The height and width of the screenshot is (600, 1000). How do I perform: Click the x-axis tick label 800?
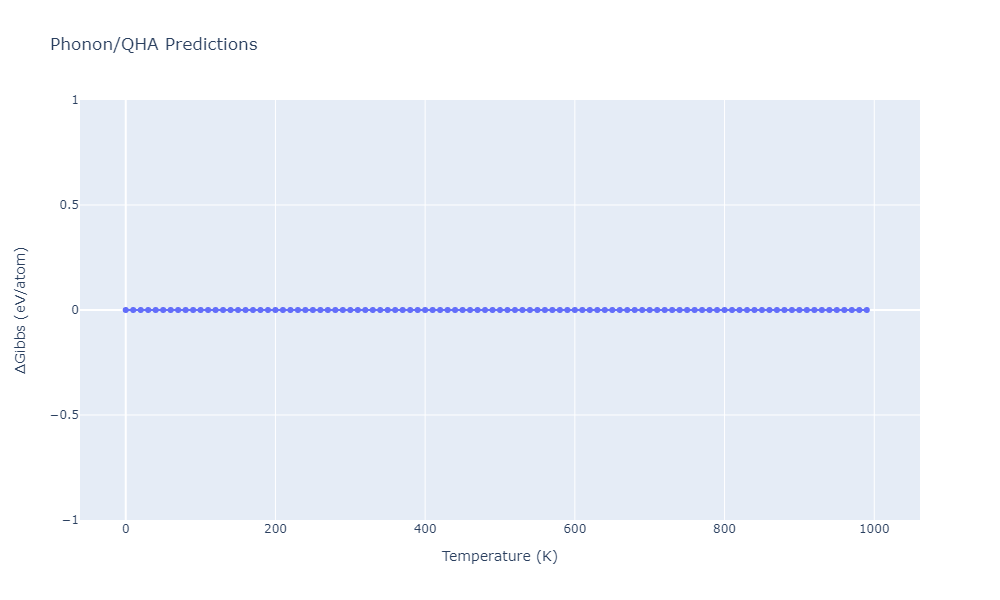coord(724,529)
